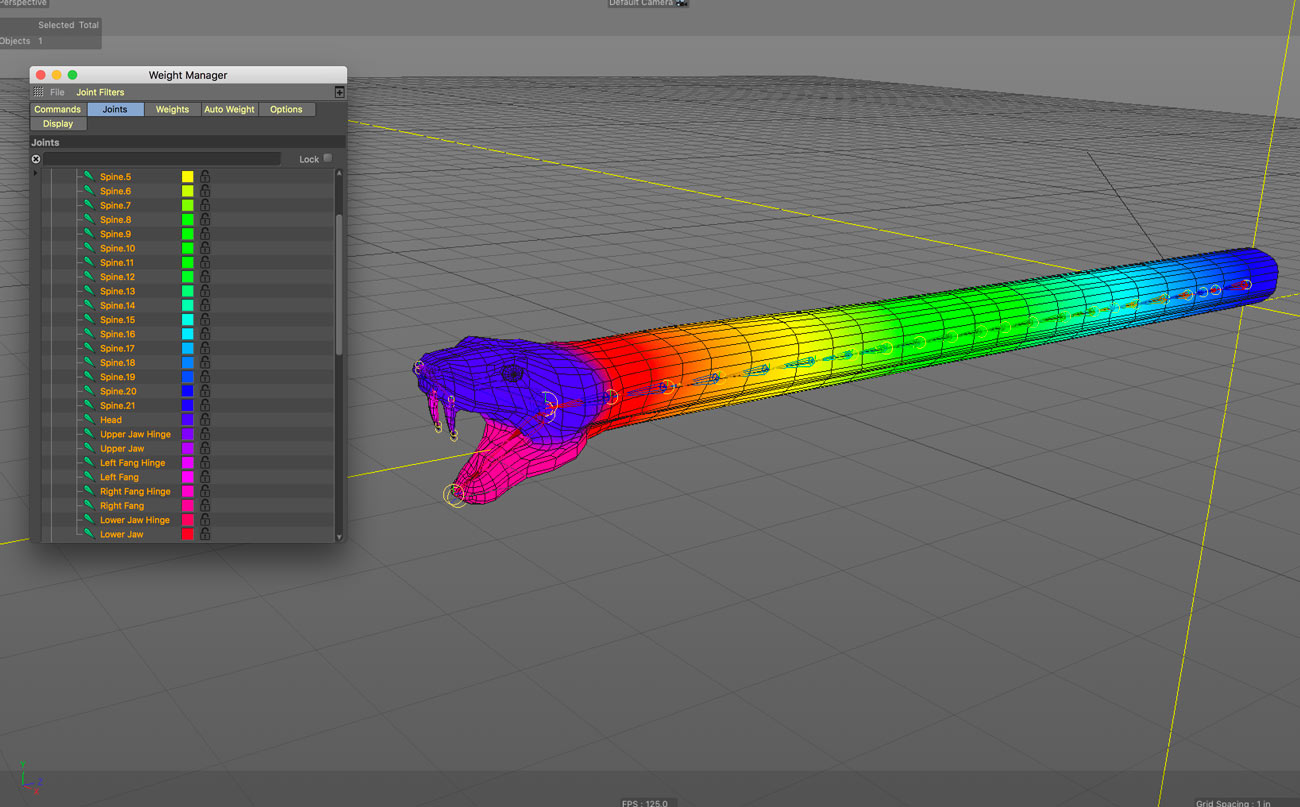
Task: Toggle the lock for Upper Jaw
Action: coord(205,449)
